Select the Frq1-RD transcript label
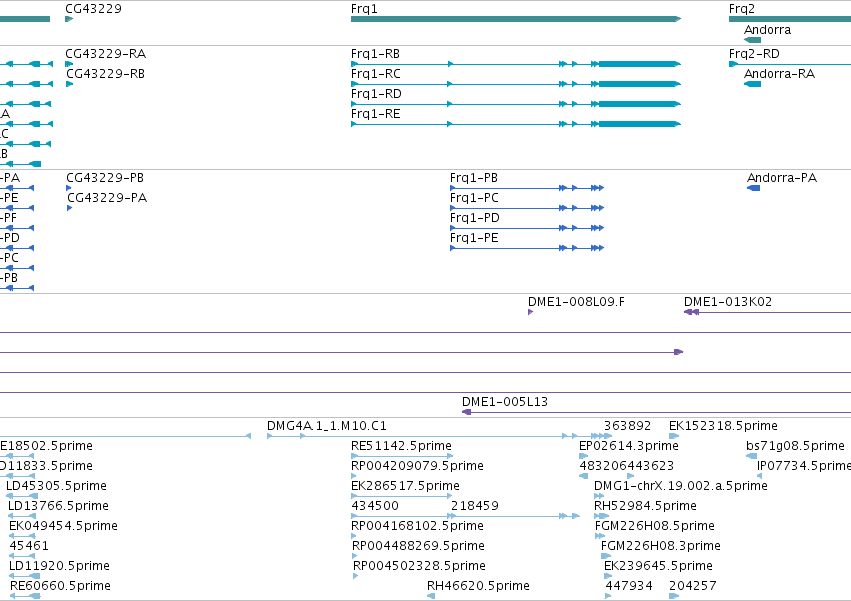The image size is (851, 601). click(376, 94)
